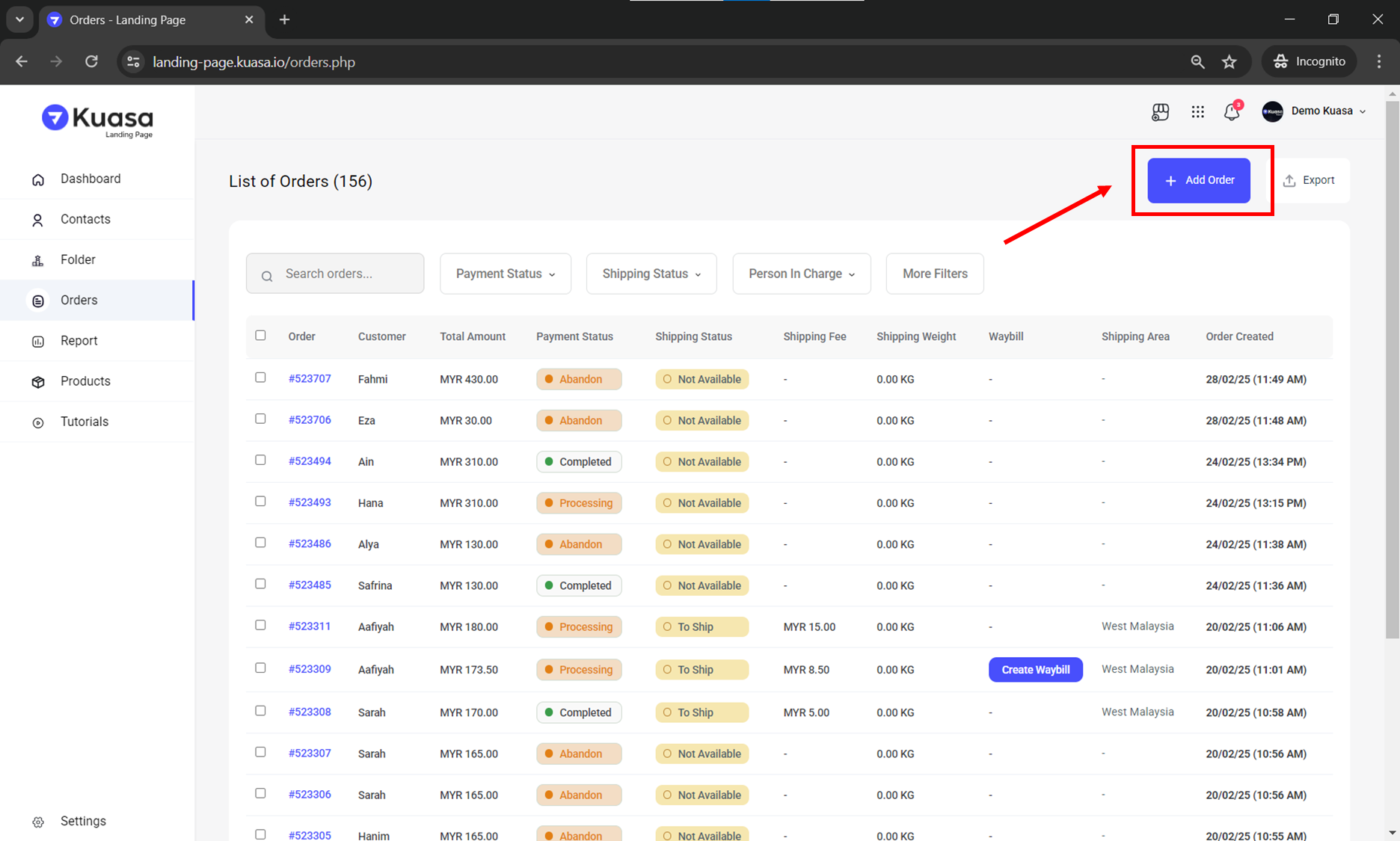Open the Shipping Status filter dropdown
The height and width of the screenshot is (841, 1400).
click(651, 274)
